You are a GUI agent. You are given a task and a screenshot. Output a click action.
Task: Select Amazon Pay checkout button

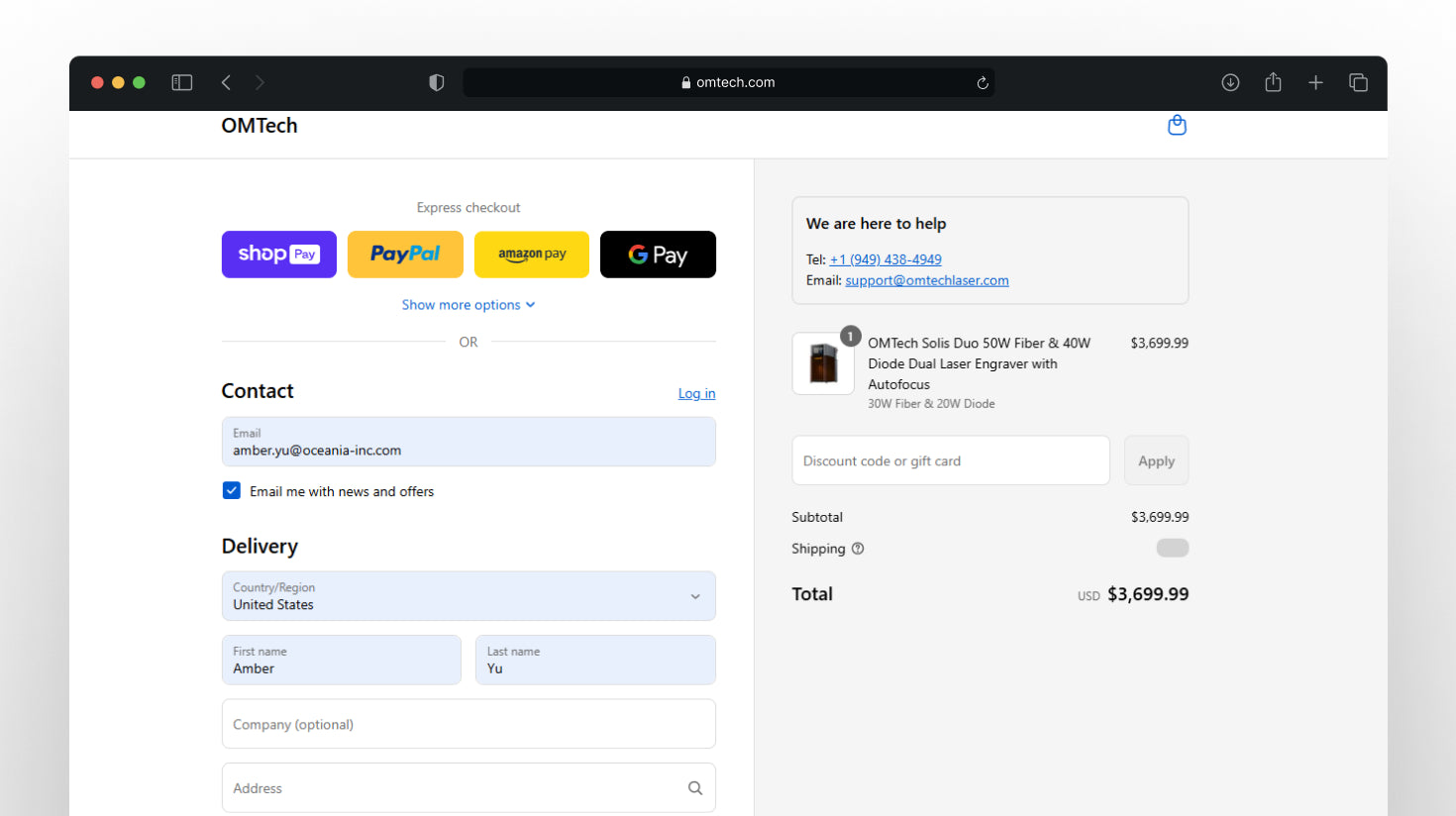click(532, 255)
